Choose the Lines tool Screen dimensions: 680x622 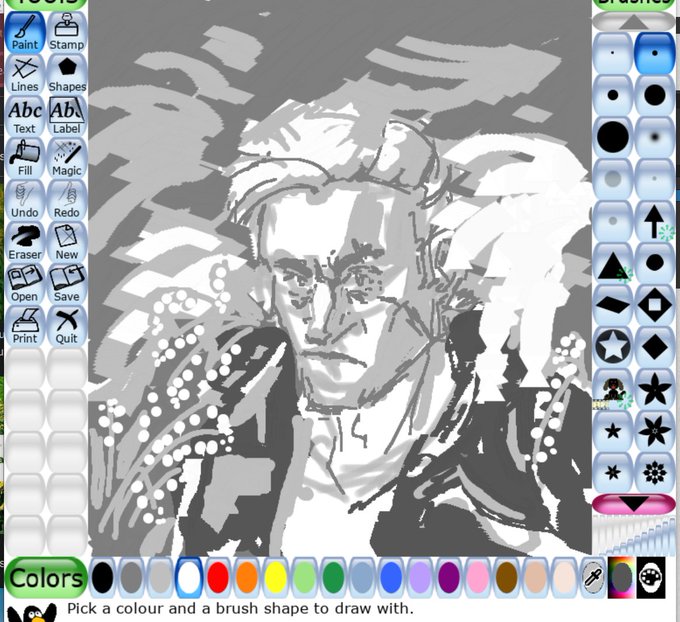point(25,74)
